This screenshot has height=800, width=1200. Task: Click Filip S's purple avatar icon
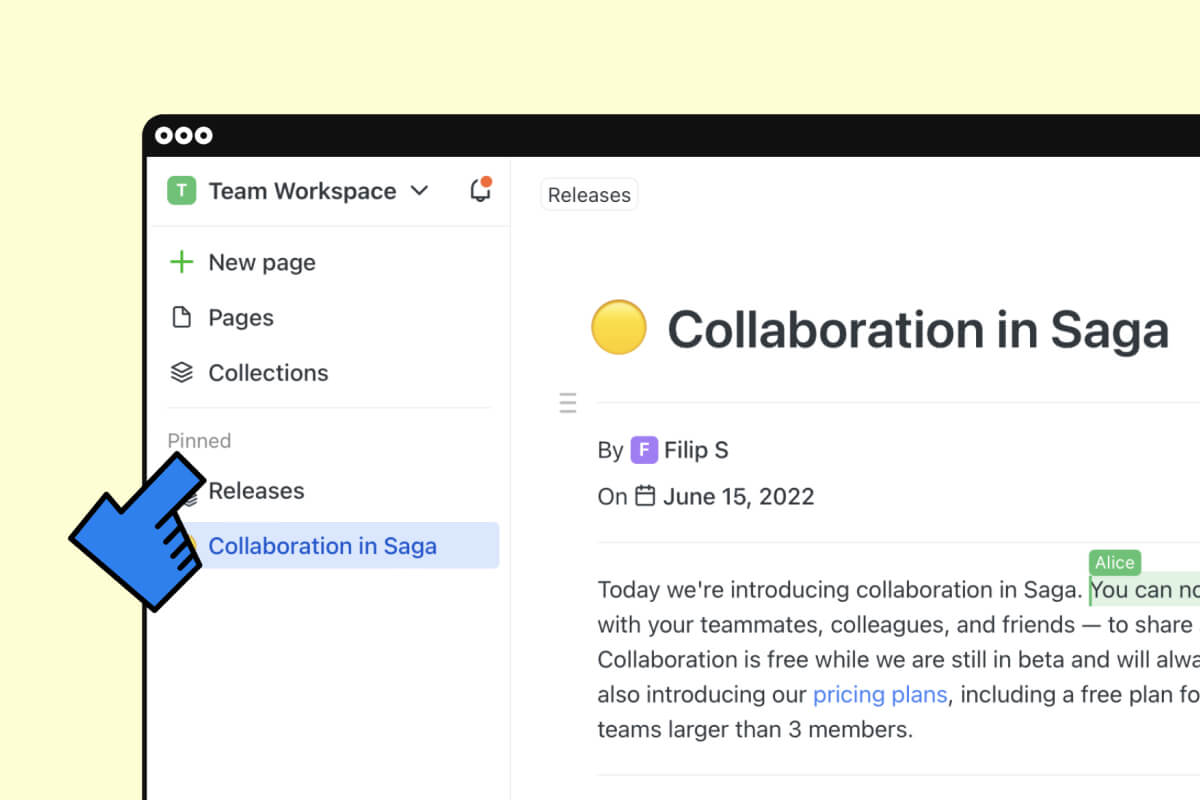click(x=644, y=450)
